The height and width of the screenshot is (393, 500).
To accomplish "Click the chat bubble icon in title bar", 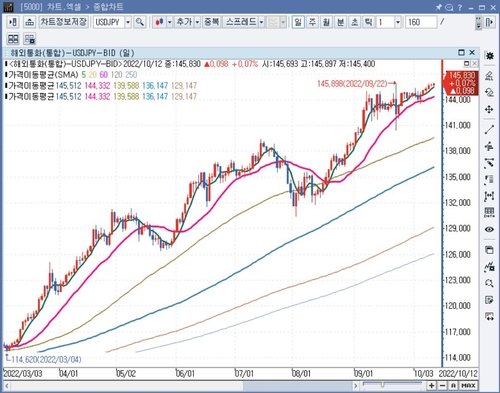I will tap(449, 7).
